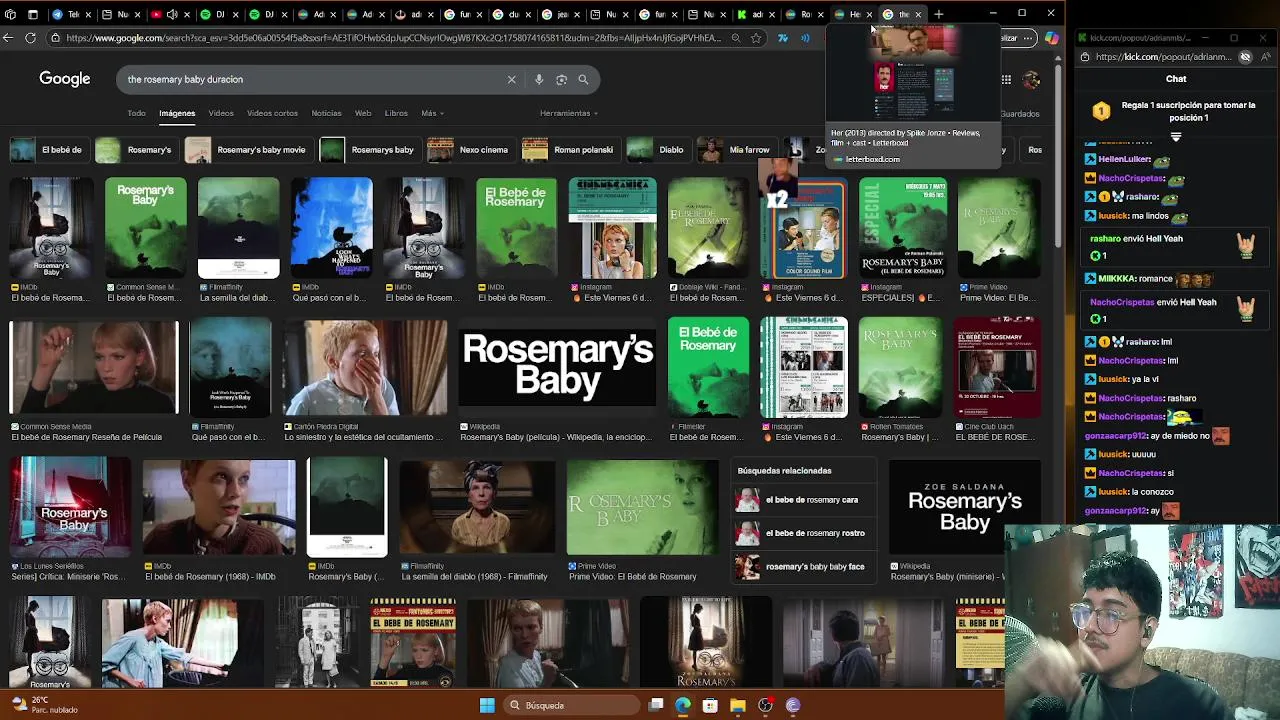1280x720 pixels.
Task: Open the Google account avatar menu
Action: point(1032,79)
